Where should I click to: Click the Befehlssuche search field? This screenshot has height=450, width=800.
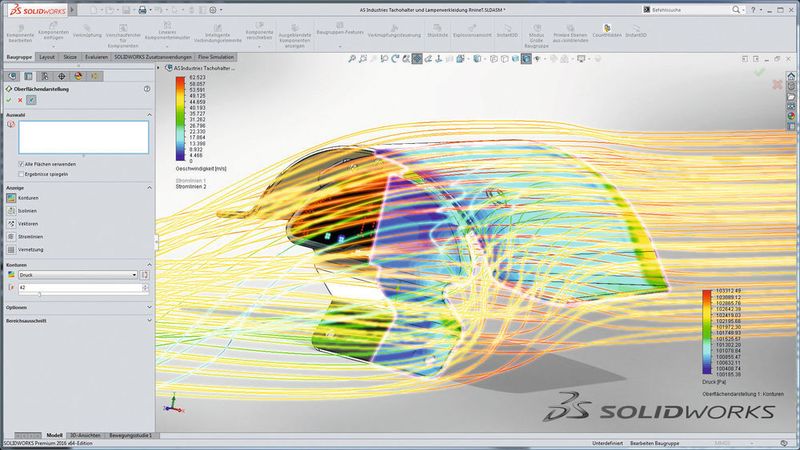[x=686, y=10]
